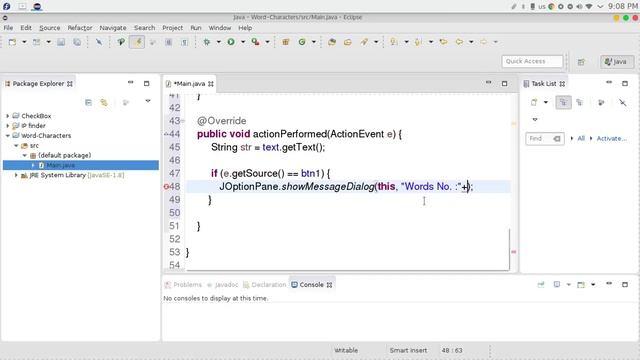Click the Previous Annotation toolbar icon
Viewport: 640px width, 360px height.
(x=418, y=42)
